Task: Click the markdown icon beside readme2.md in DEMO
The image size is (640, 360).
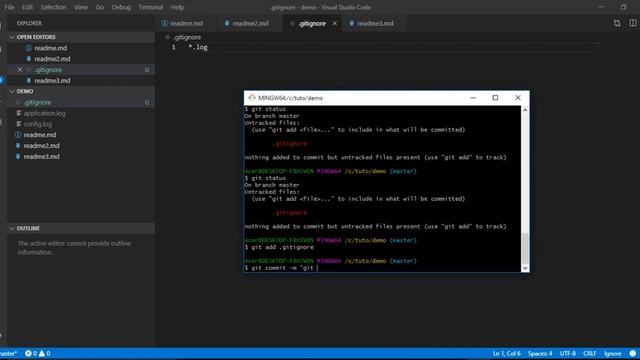Action: pyautogui.click(x=18, y=146)
